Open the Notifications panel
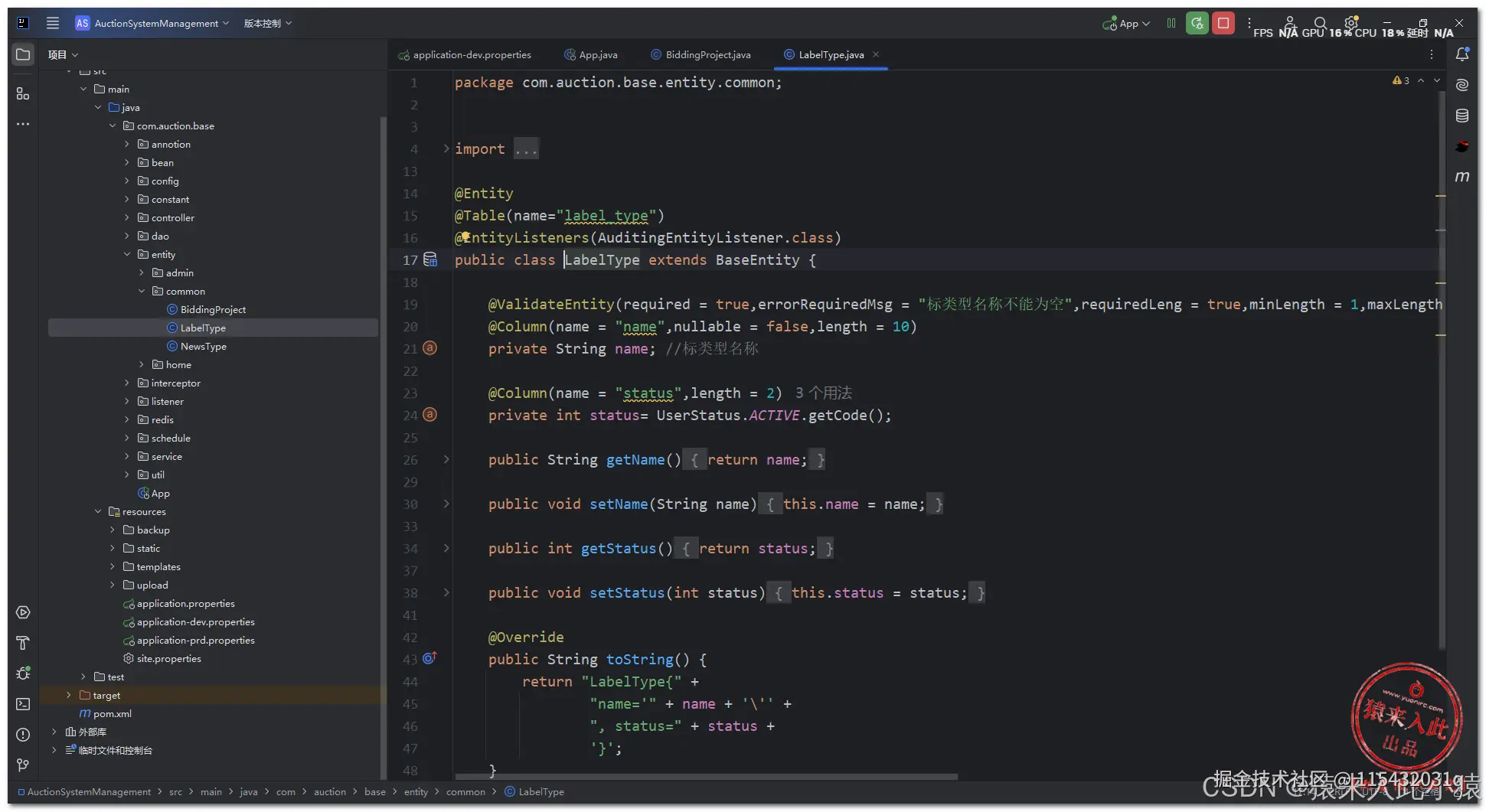1486x812 pixels. point(1462,54)
